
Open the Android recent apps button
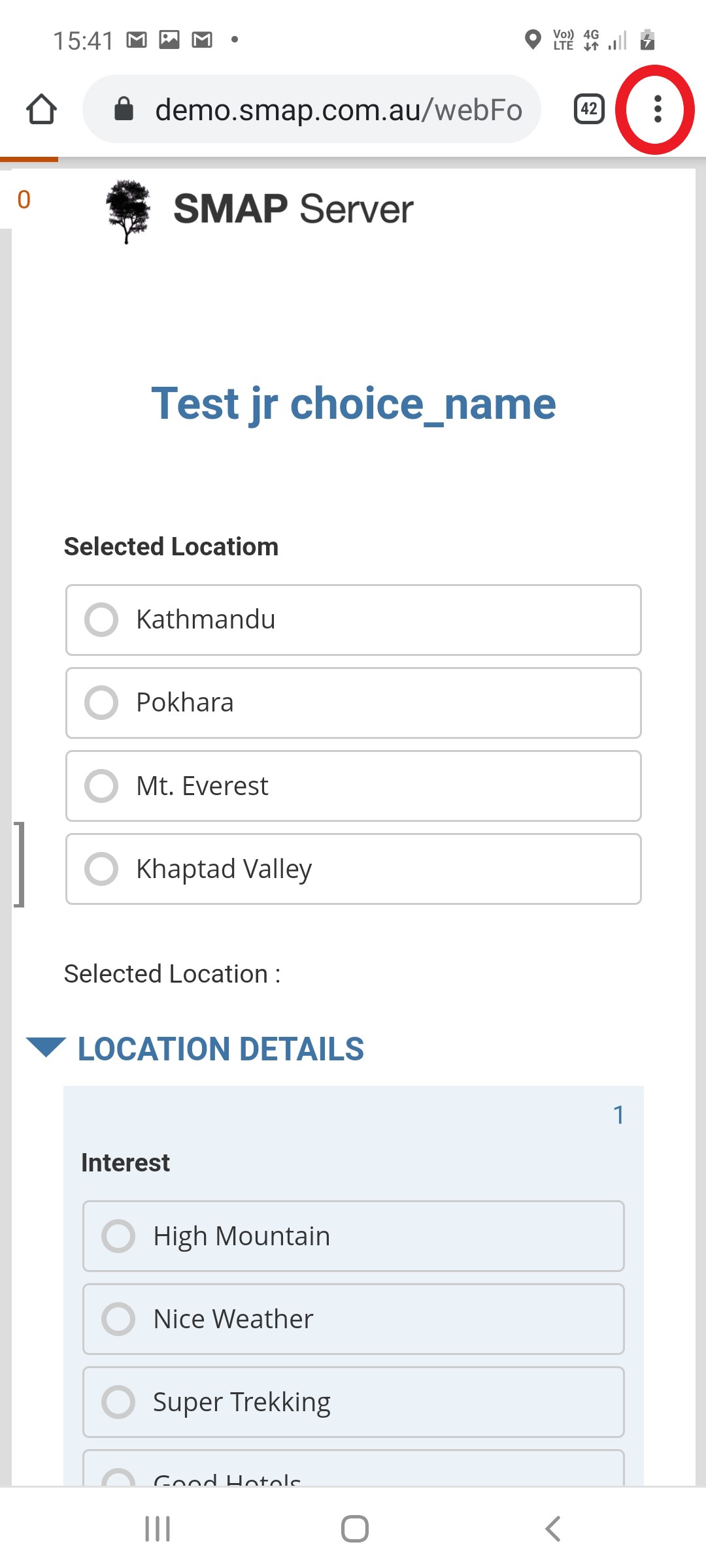(x=158, y=1529)
